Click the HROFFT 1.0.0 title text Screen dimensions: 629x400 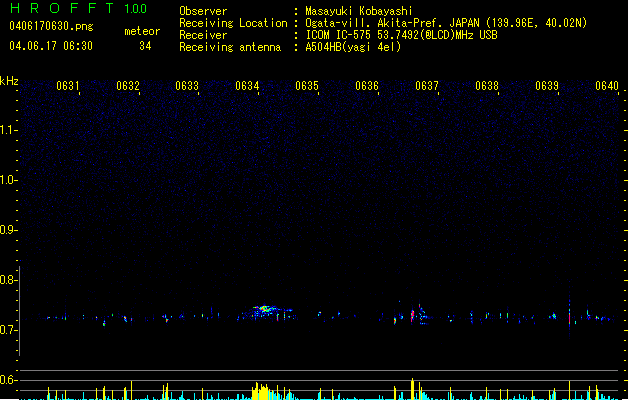click(79, 8)
